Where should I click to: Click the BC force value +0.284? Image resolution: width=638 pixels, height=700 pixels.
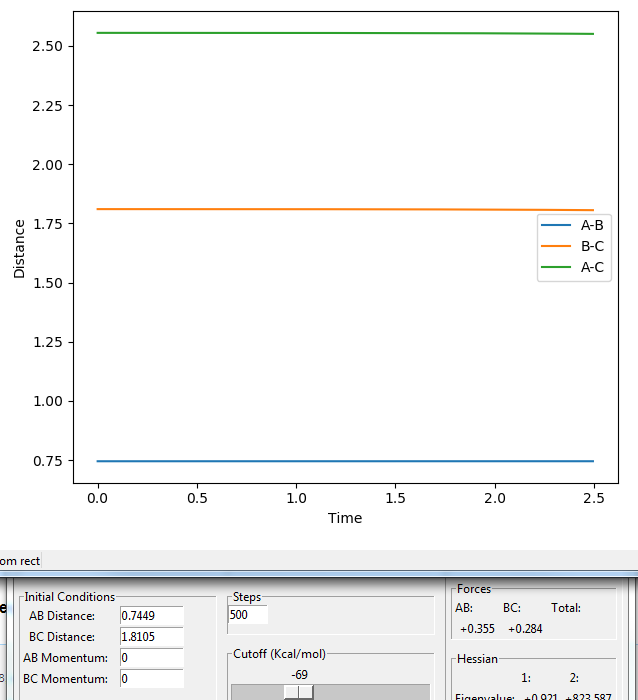pyautogui.click(x=525, y=629)
